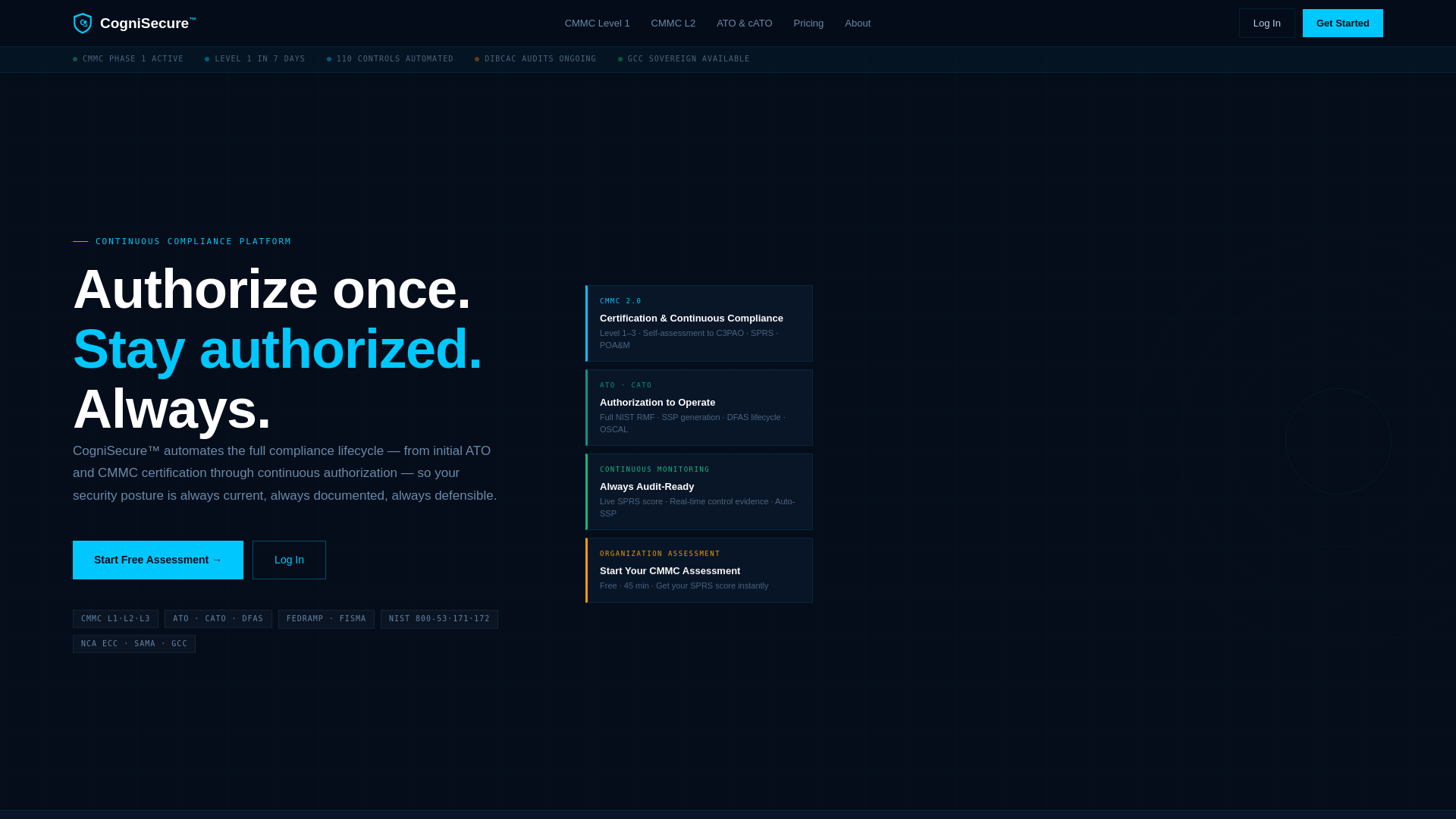The image size is (1456, 819).
Task: Click the Get Started button
Action: tap(1342, 24)
